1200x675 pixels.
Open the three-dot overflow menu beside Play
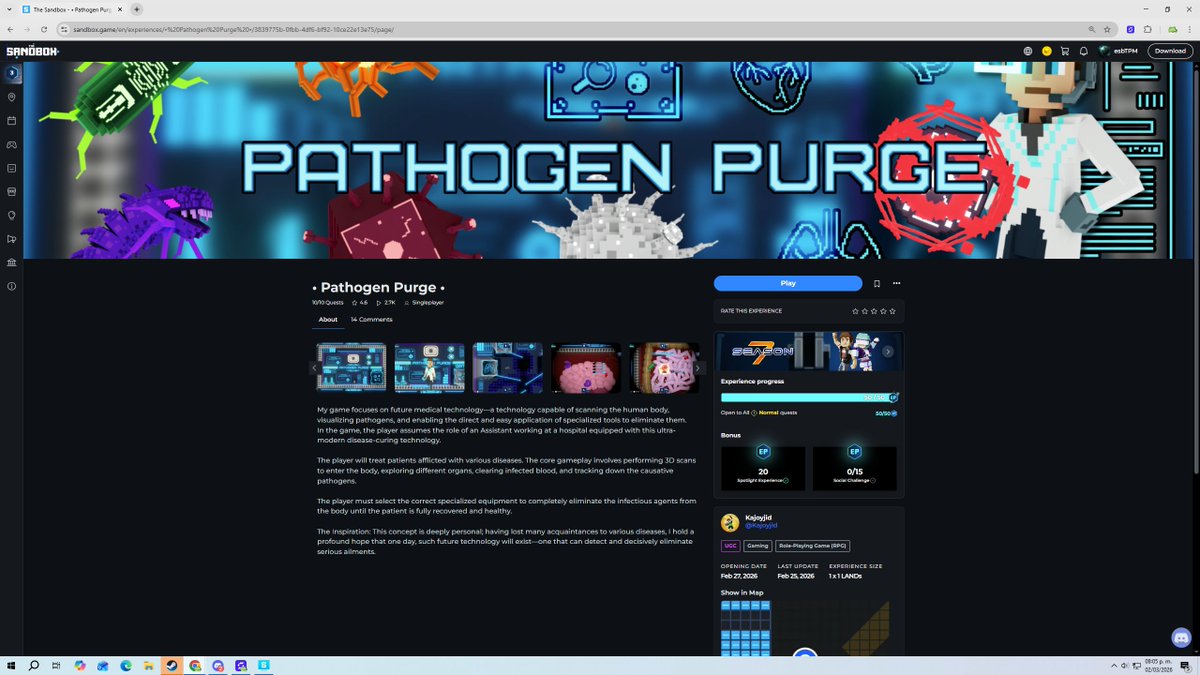click(896, 283)
